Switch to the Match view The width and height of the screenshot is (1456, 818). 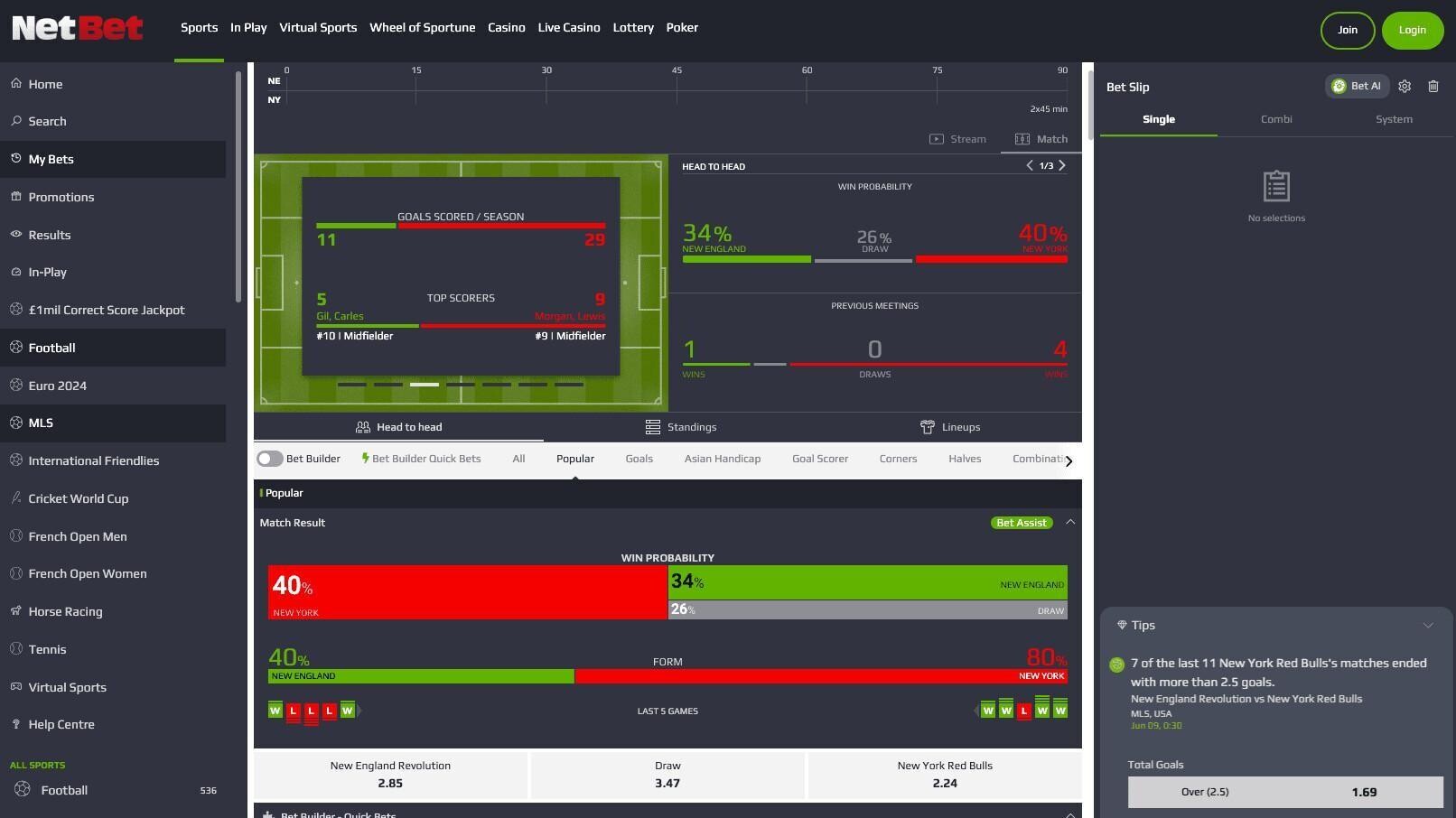pyautogui.click(x=1041, y=139)
